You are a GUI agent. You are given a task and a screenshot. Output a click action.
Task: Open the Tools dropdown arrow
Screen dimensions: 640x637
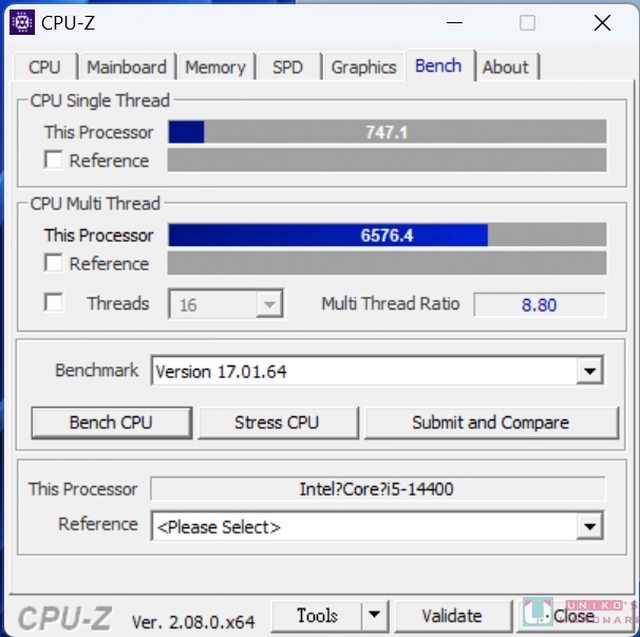375,614
